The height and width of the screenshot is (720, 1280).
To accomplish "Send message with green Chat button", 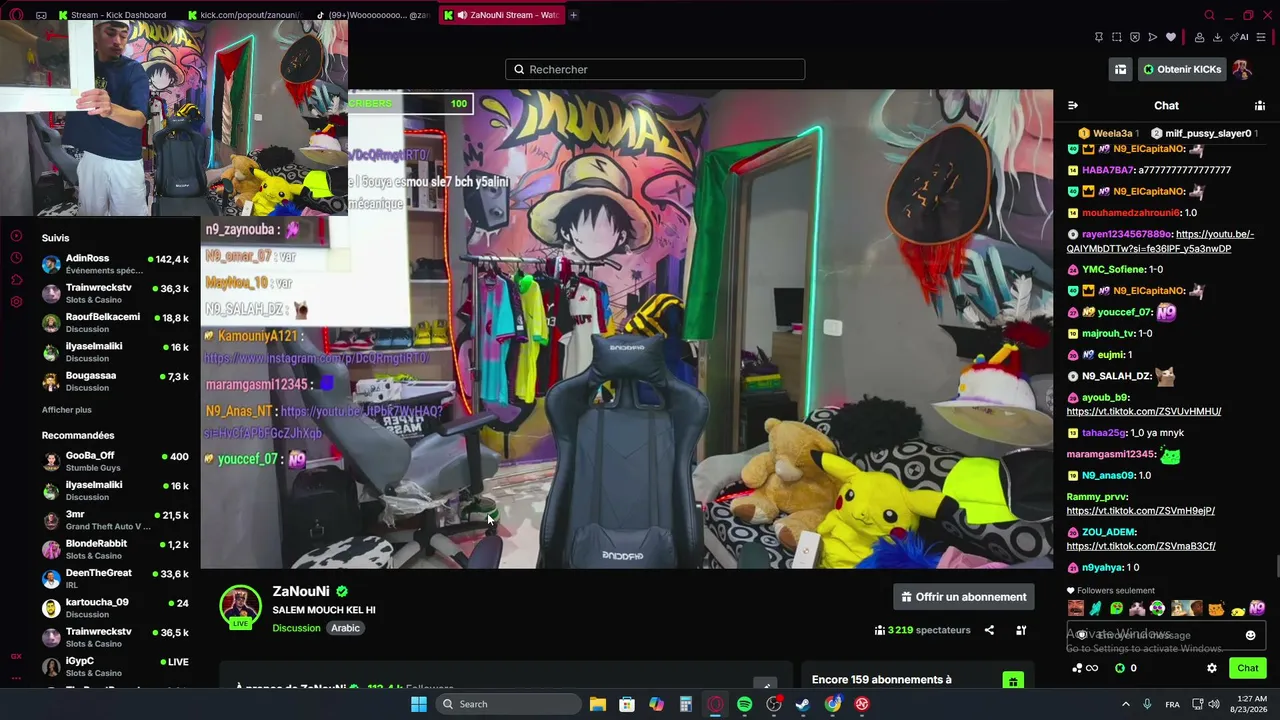I will (1248, 668).
